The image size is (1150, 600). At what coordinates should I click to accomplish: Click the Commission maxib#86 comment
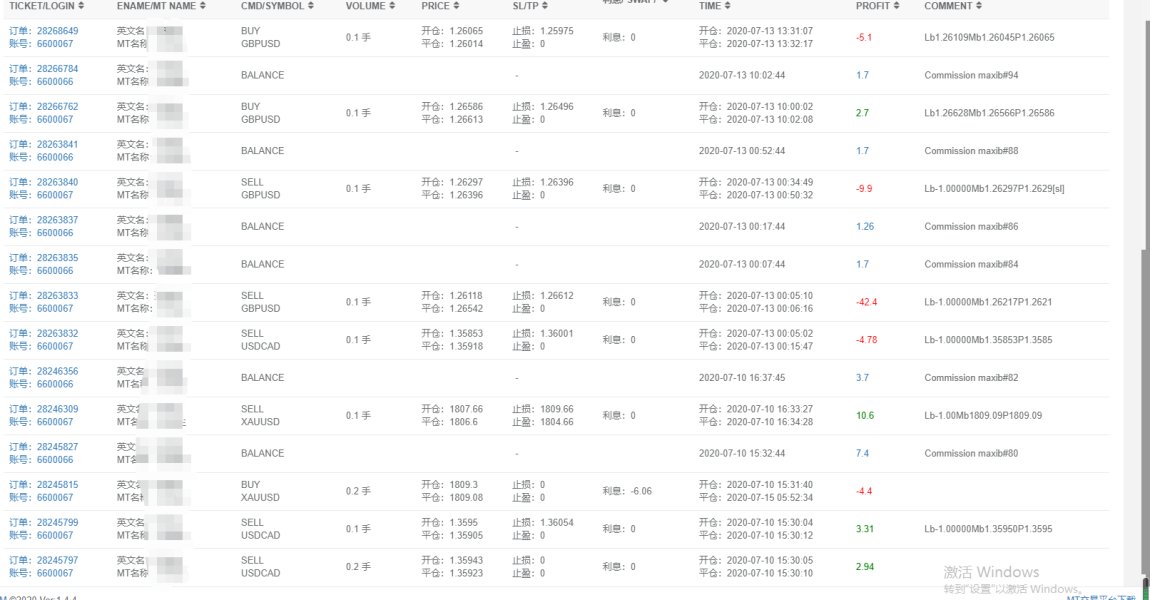(971, 227)
